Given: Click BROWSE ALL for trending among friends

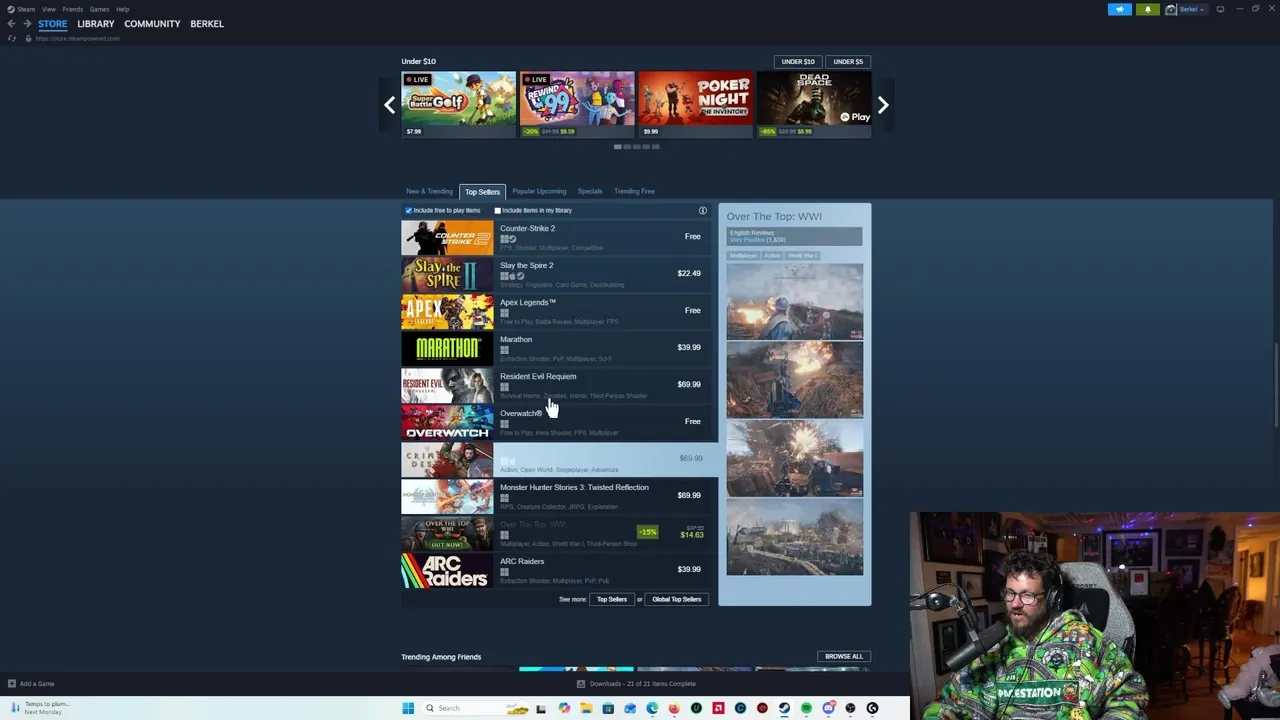Looking at the screenshot, I should [x=843, y=656].
